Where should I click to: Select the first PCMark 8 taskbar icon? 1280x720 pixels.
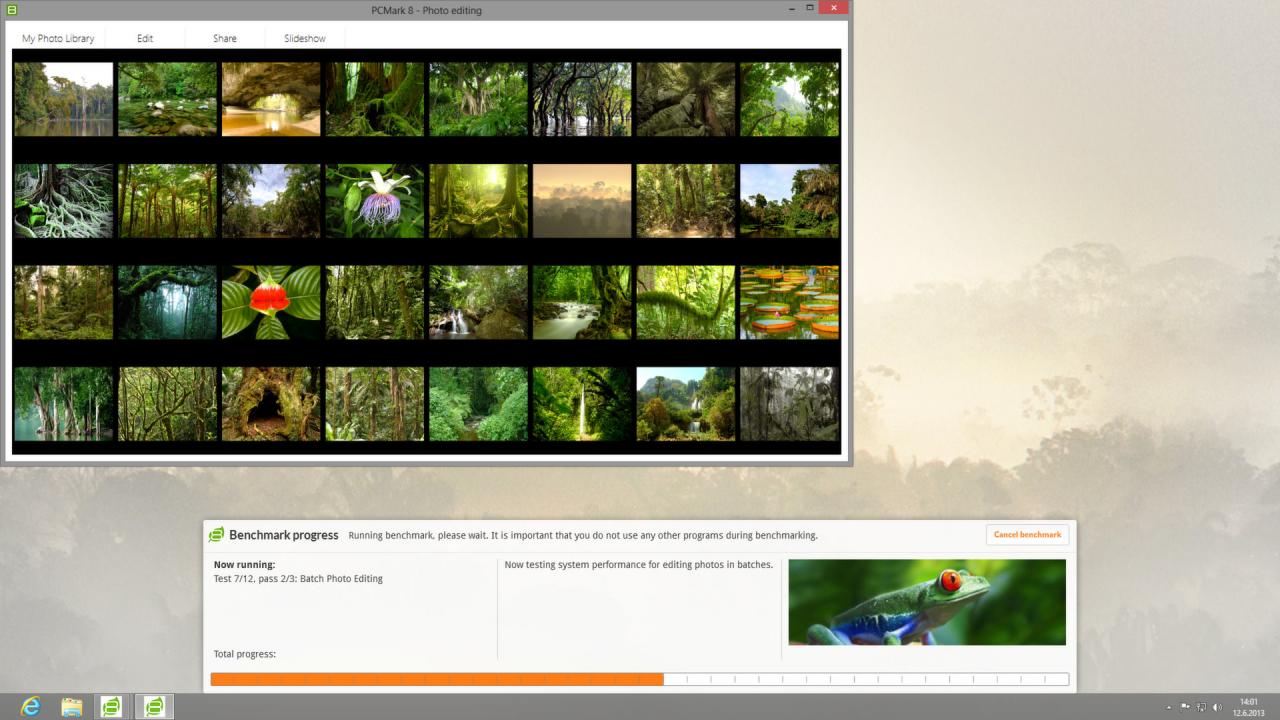(112, 706)
